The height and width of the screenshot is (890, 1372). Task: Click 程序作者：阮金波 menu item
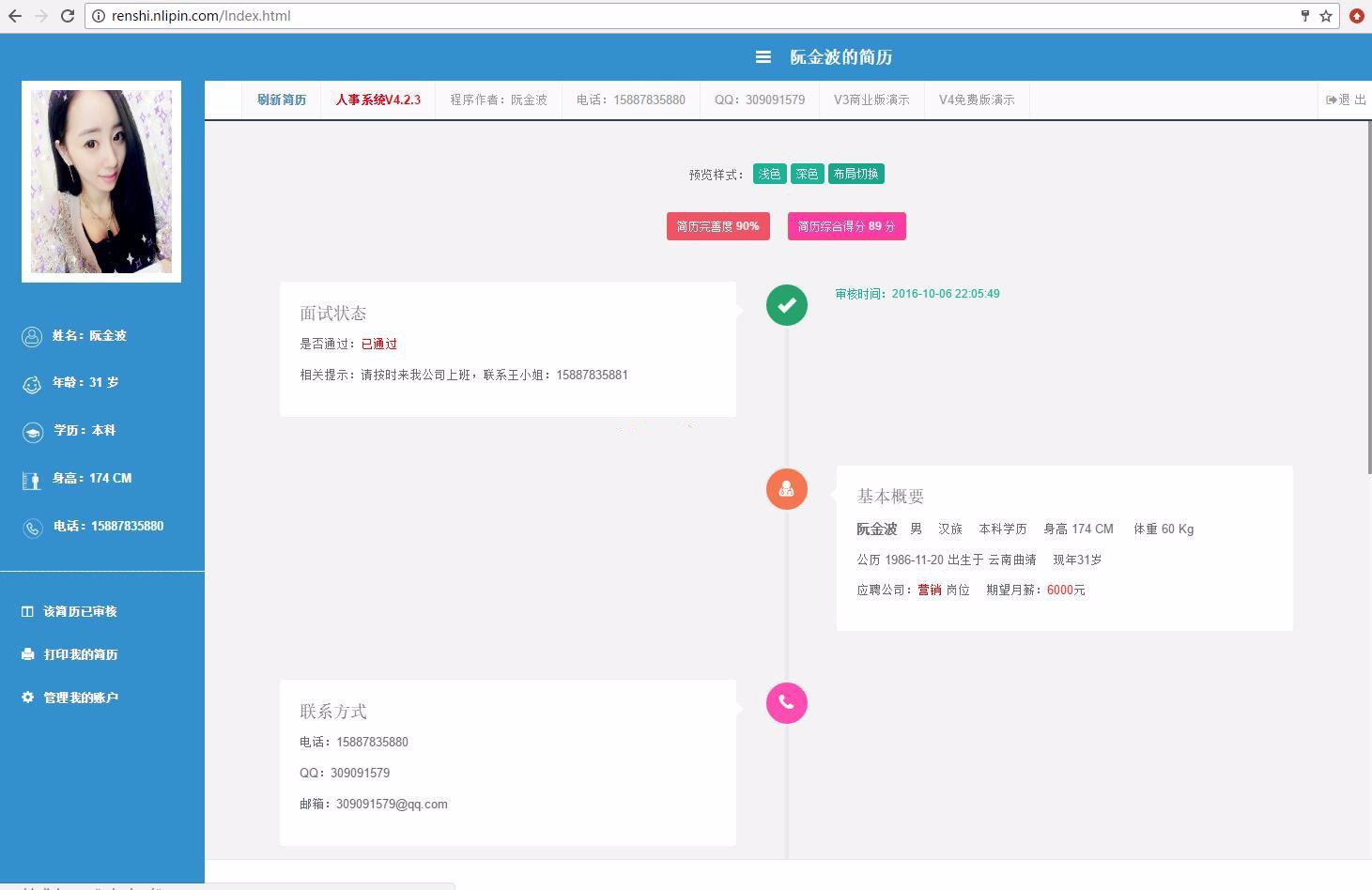[x=499, y=100]
